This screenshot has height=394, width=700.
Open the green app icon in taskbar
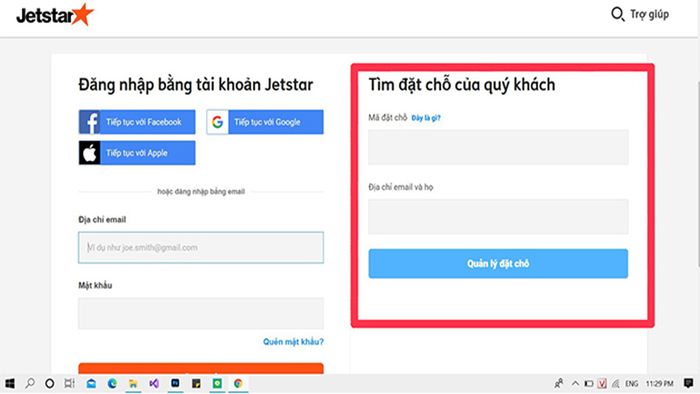217,383
